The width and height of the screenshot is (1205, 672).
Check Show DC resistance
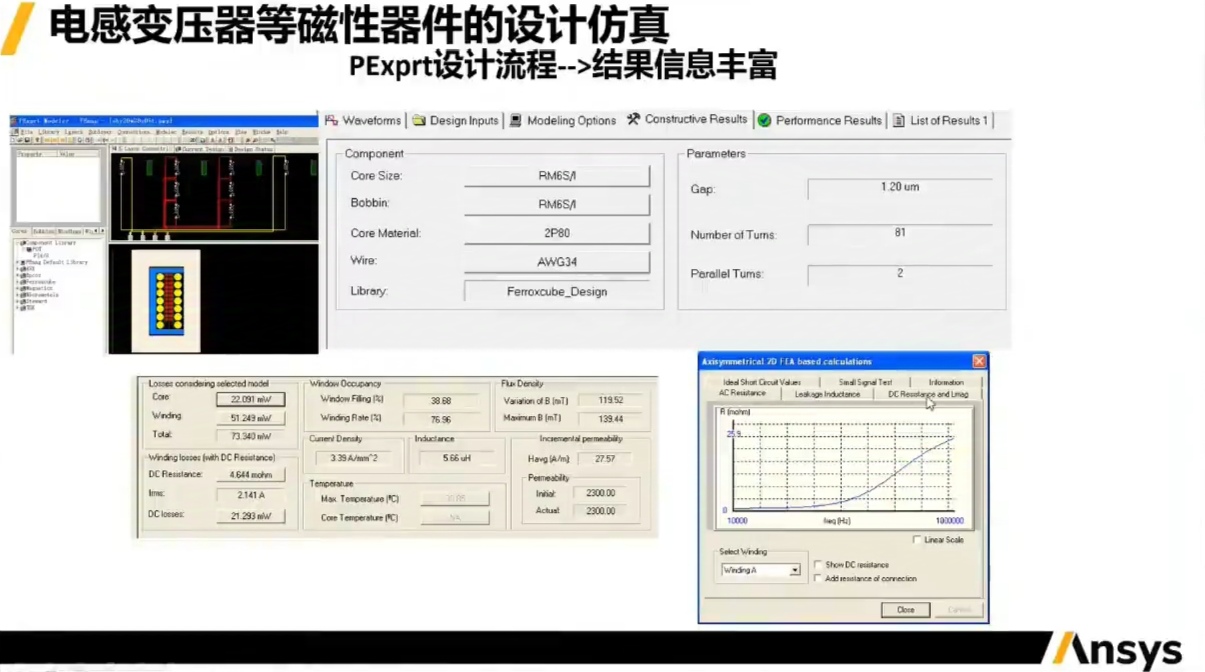(819, 565)
